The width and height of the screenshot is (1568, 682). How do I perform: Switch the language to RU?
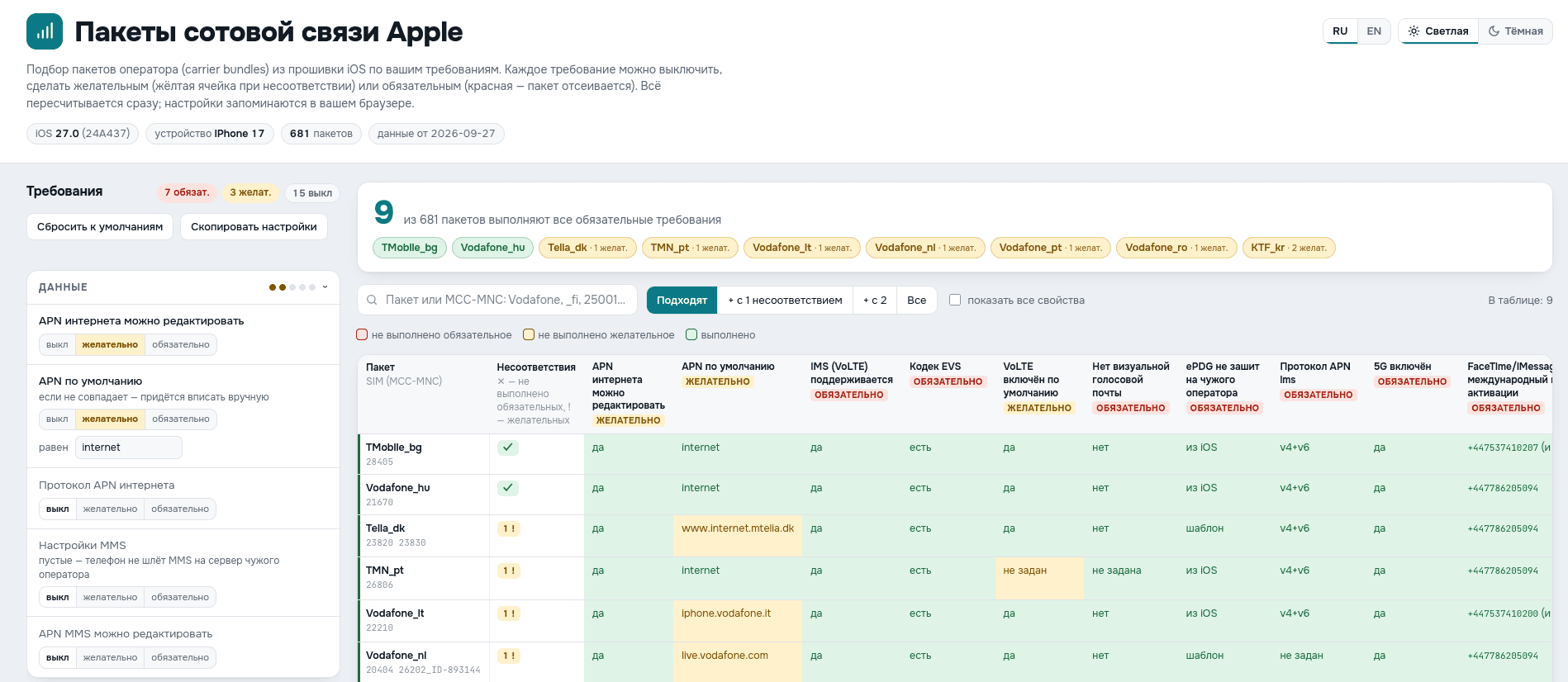[1340, 31]
